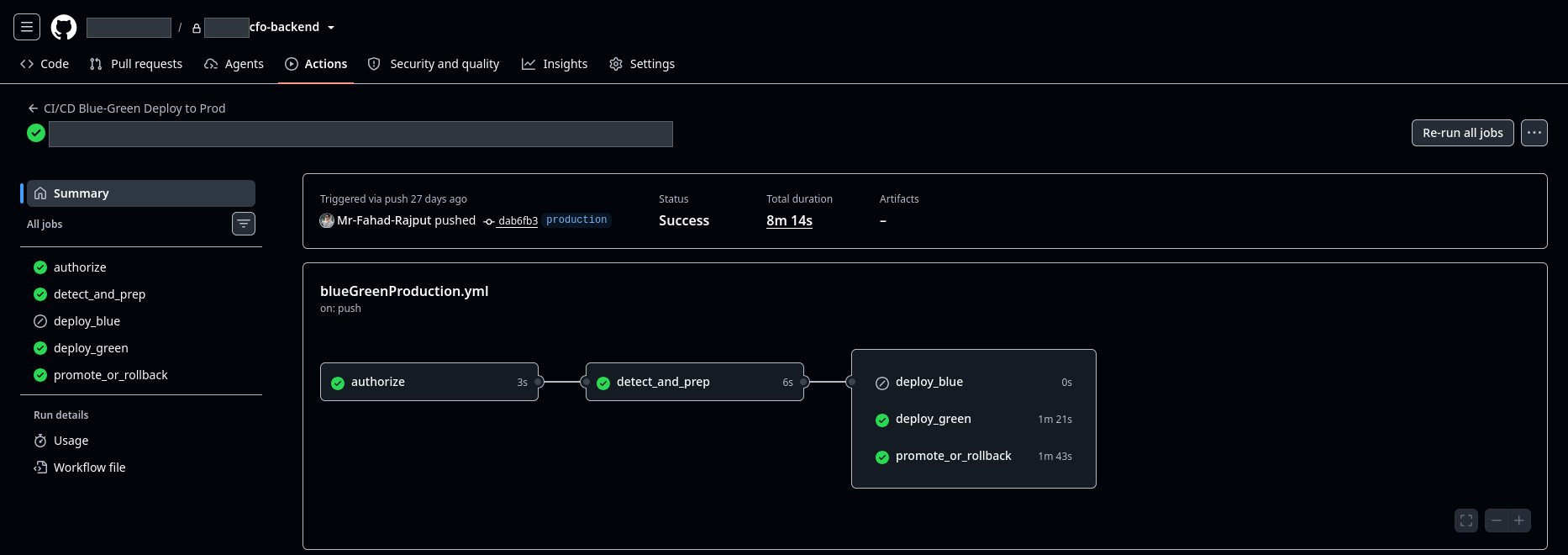1568x555 pixels.
Task: Toggle fullscreen for the workflow graph
Action: 1466,521
